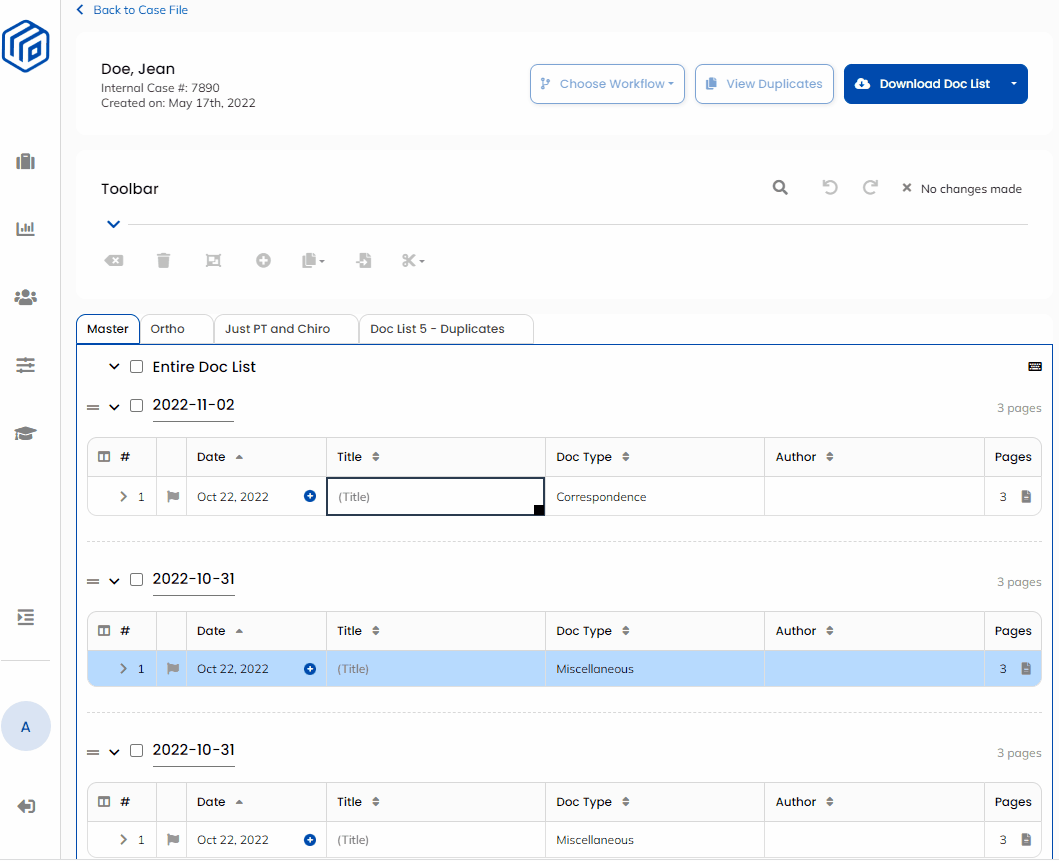The width and height of the screenshot is (1059, 861).
Task: Flag the Correspondence document row
Action: point(172,497)
